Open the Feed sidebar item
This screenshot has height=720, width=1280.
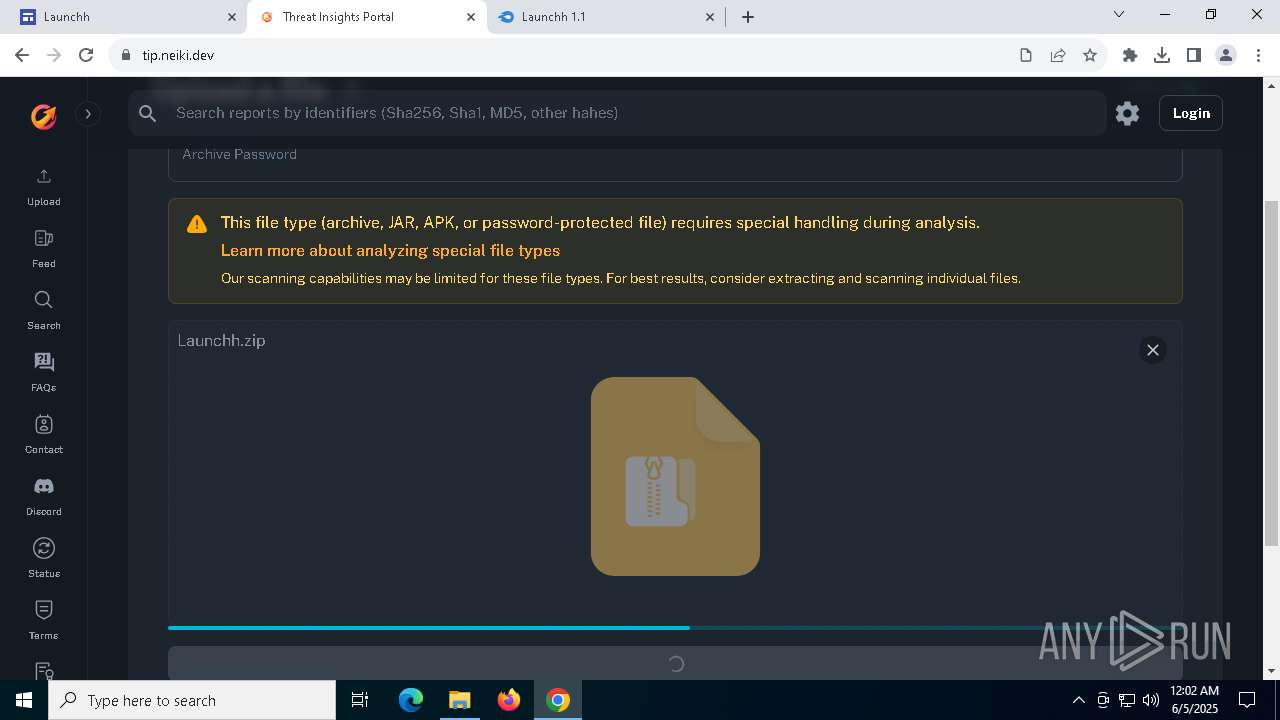(x=43, y=249)
